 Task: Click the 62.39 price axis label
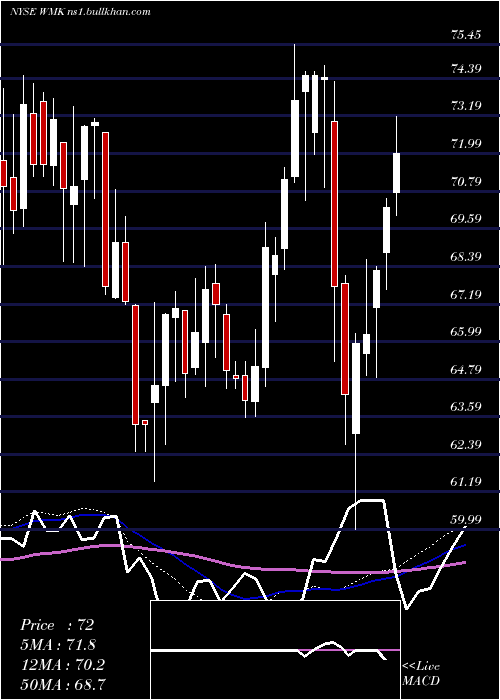[x=466, y=445]
